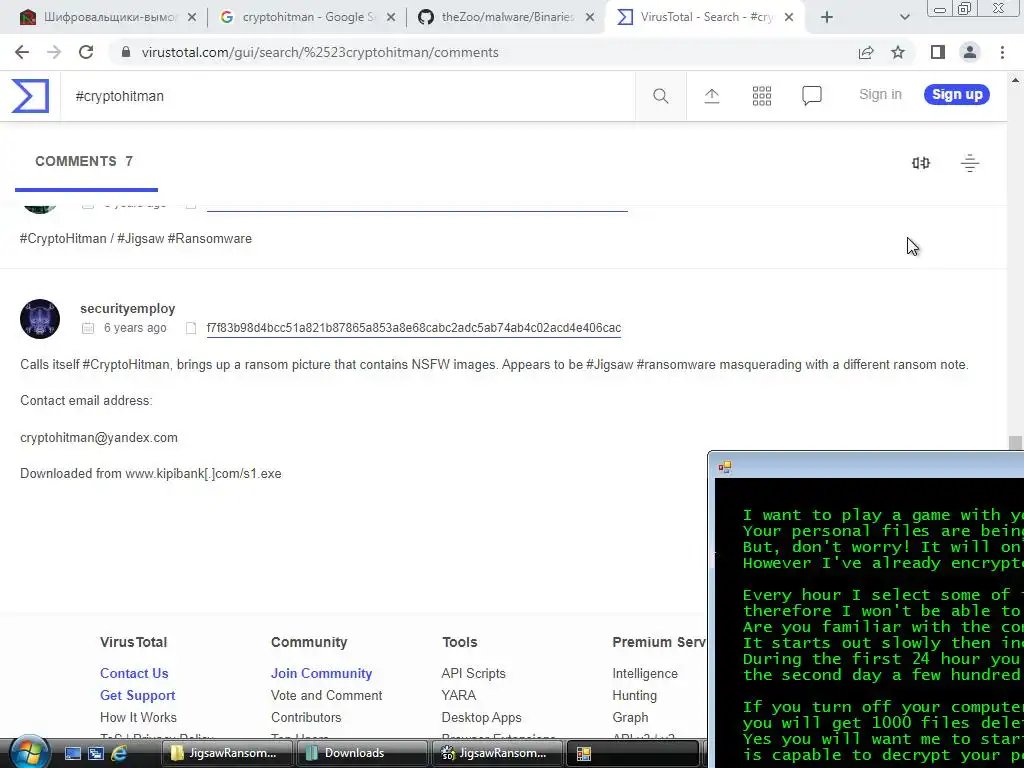The height and width of the screenshot is (768, 1024).
Task: Reload the page with refresh icon
Action: [x=86, y=52]
